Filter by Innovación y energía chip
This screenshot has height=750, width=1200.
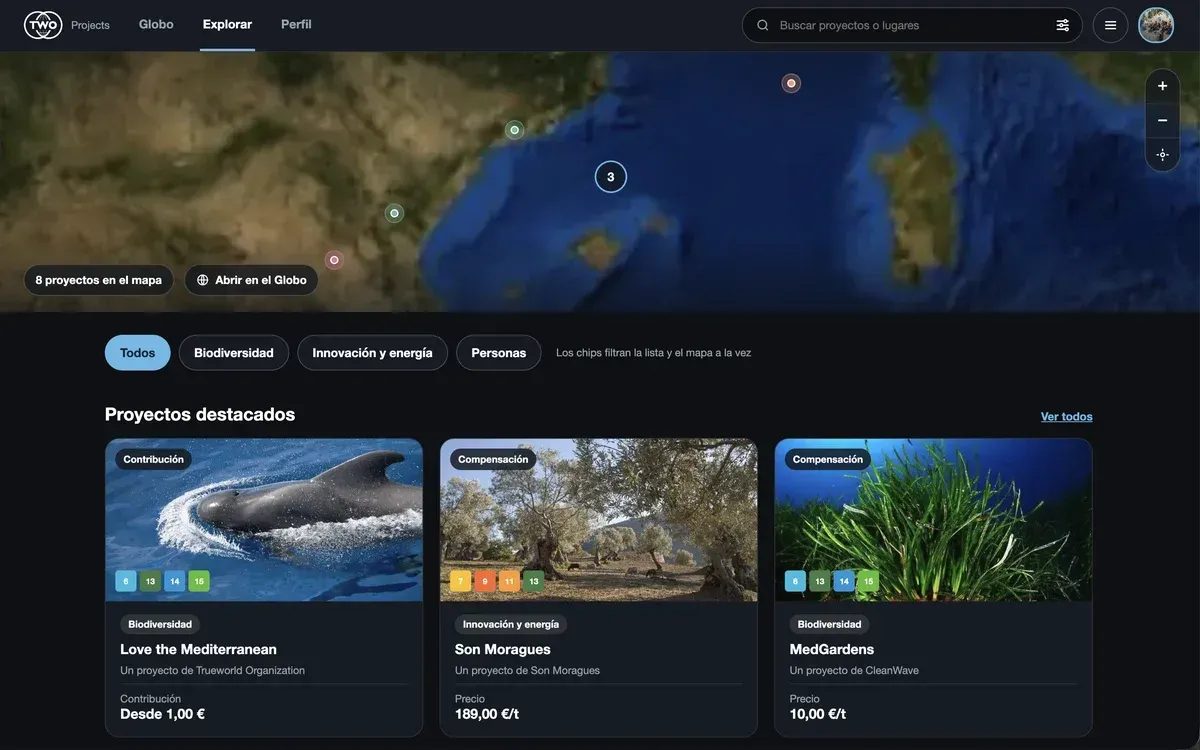[x=373, y=353]
